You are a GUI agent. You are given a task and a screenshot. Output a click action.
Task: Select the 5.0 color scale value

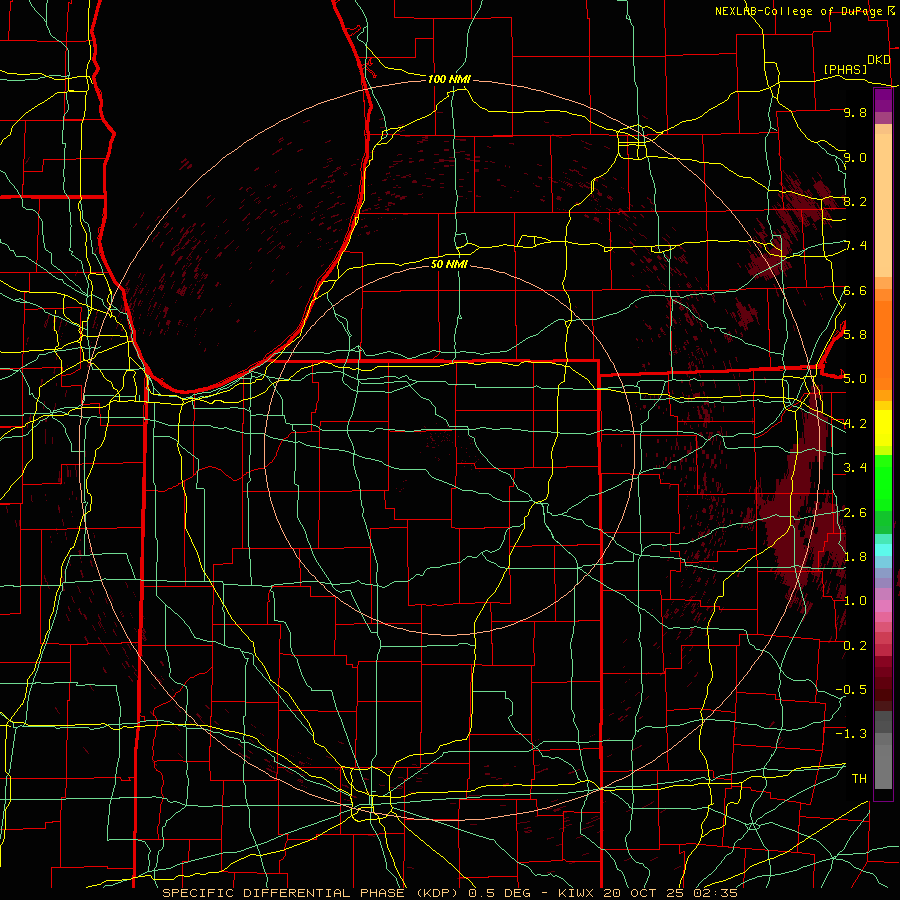855,379
